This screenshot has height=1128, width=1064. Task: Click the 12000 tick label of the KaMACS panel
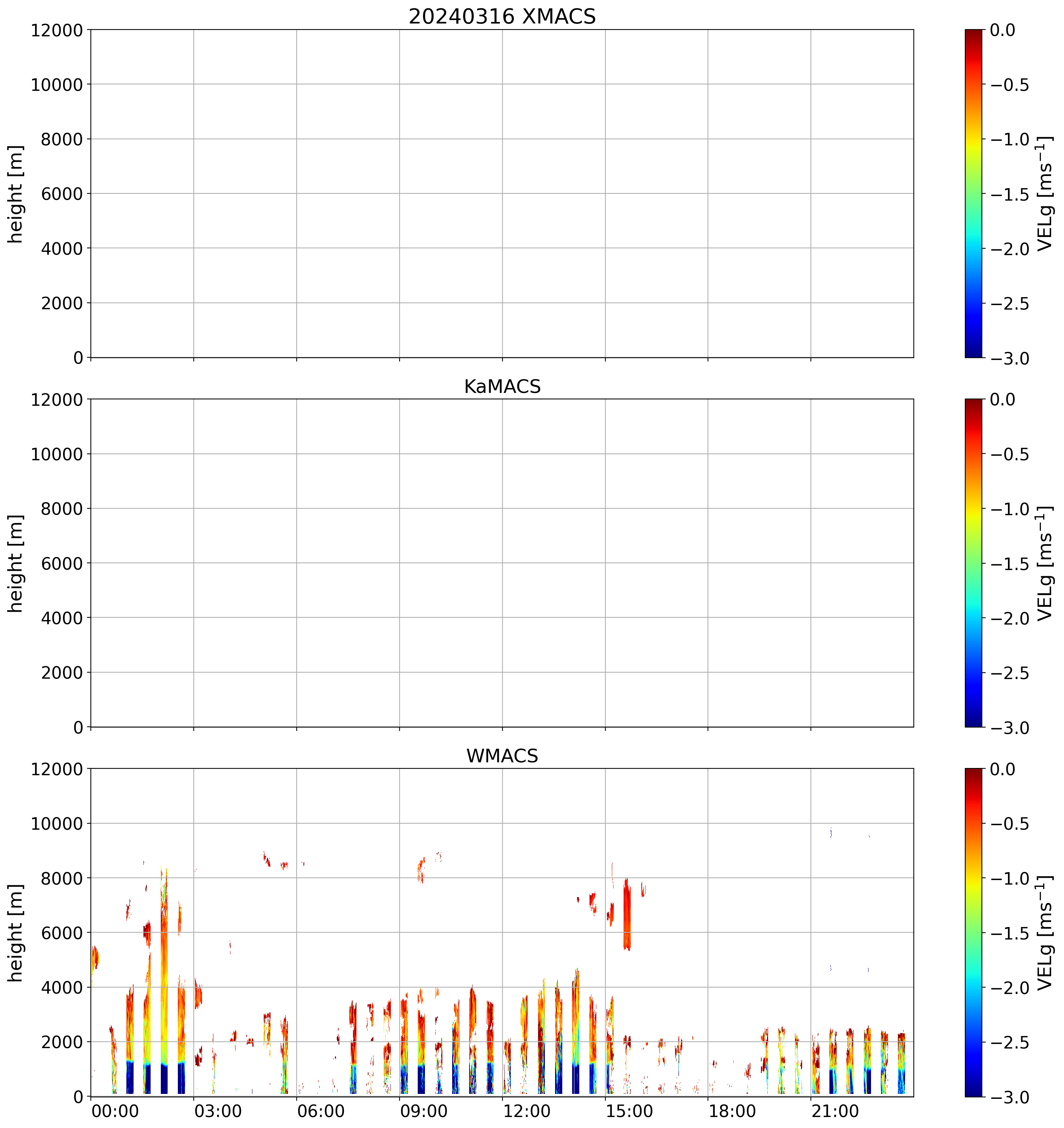point(57,399)
